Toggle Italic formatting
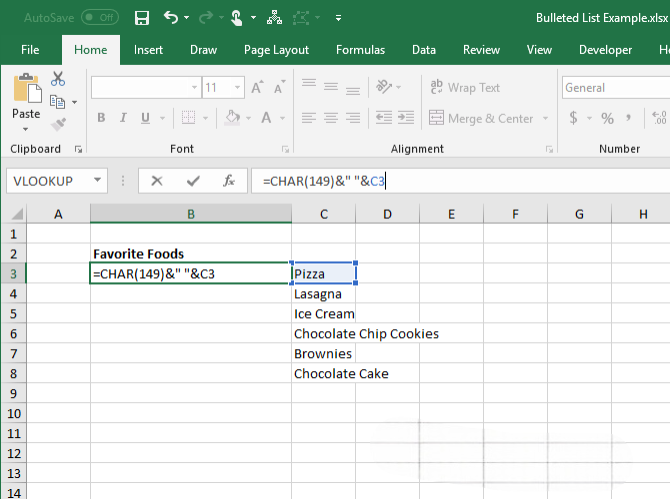Screen dimensions: 670x499 point(123,117)
